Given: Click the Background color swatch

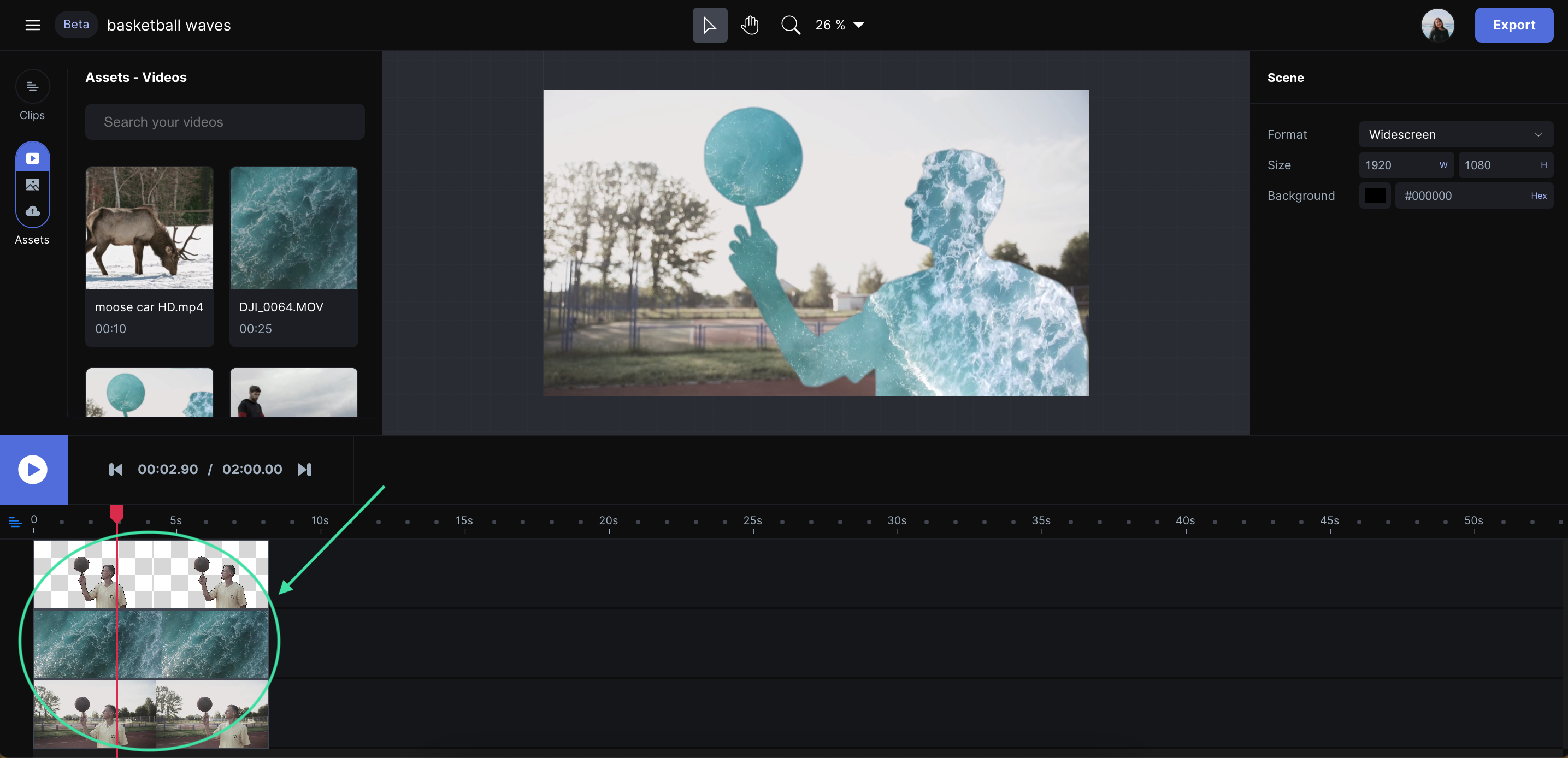Looking at the screenshot, I should [1375, 195].
